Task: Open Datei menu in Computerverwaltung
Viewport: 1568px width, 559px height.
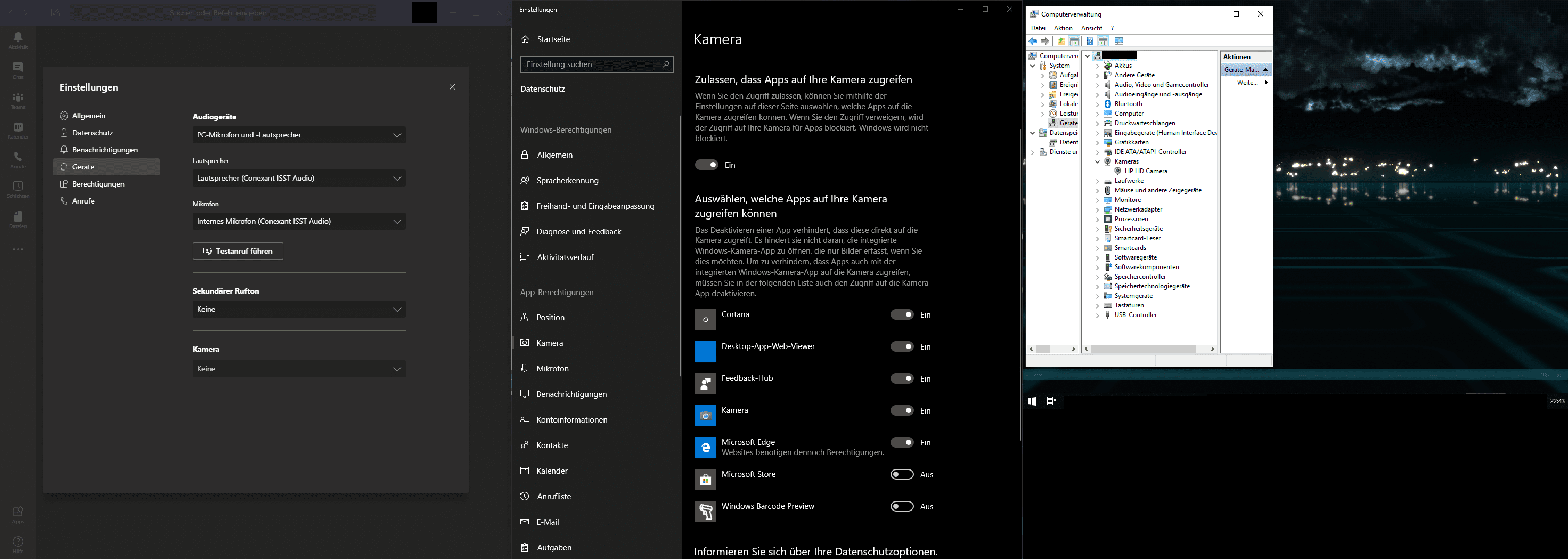Action: pos(1038,28)
